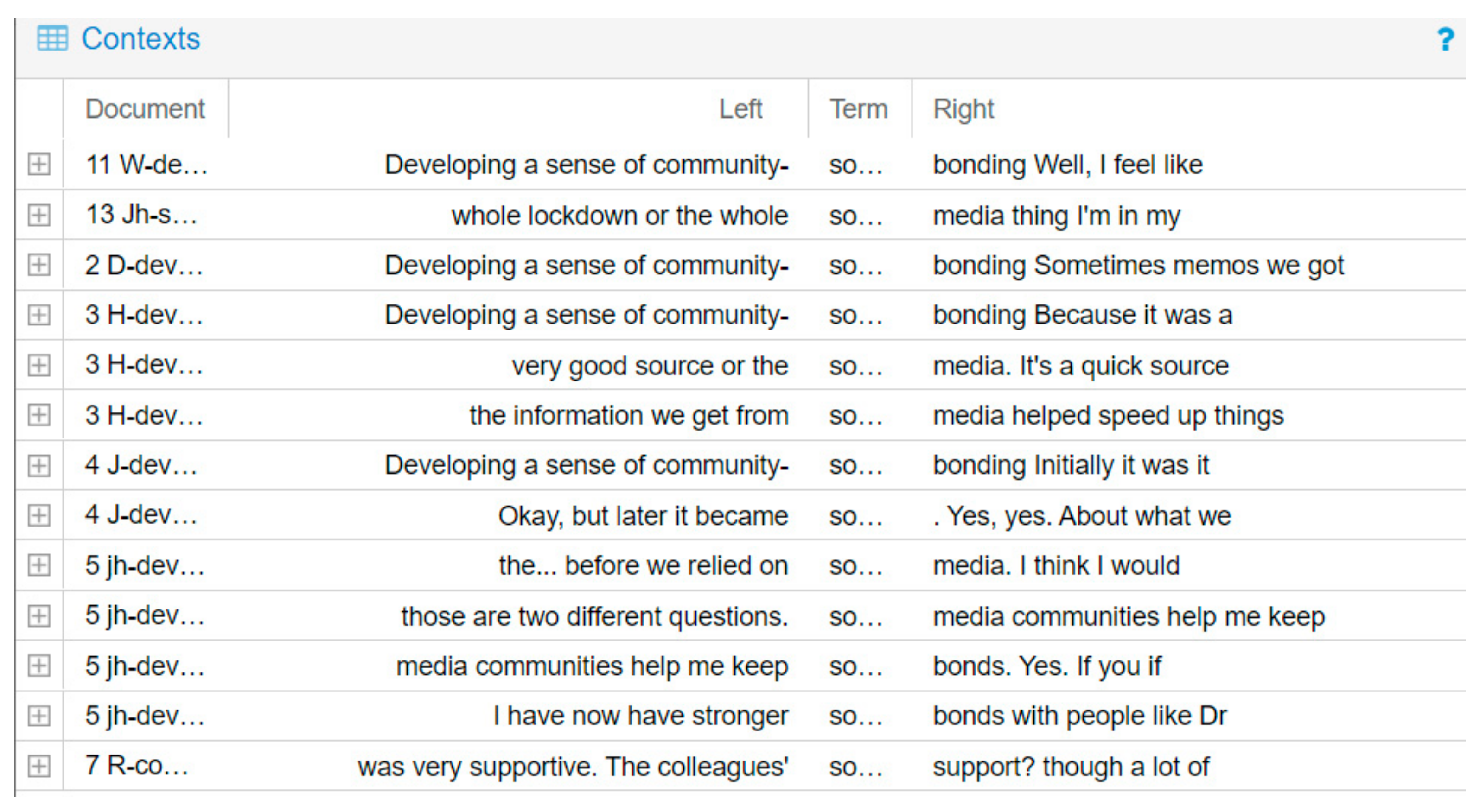The image size is (1480, 812).
Task: Sort by the Left column header
Action: 740,109
